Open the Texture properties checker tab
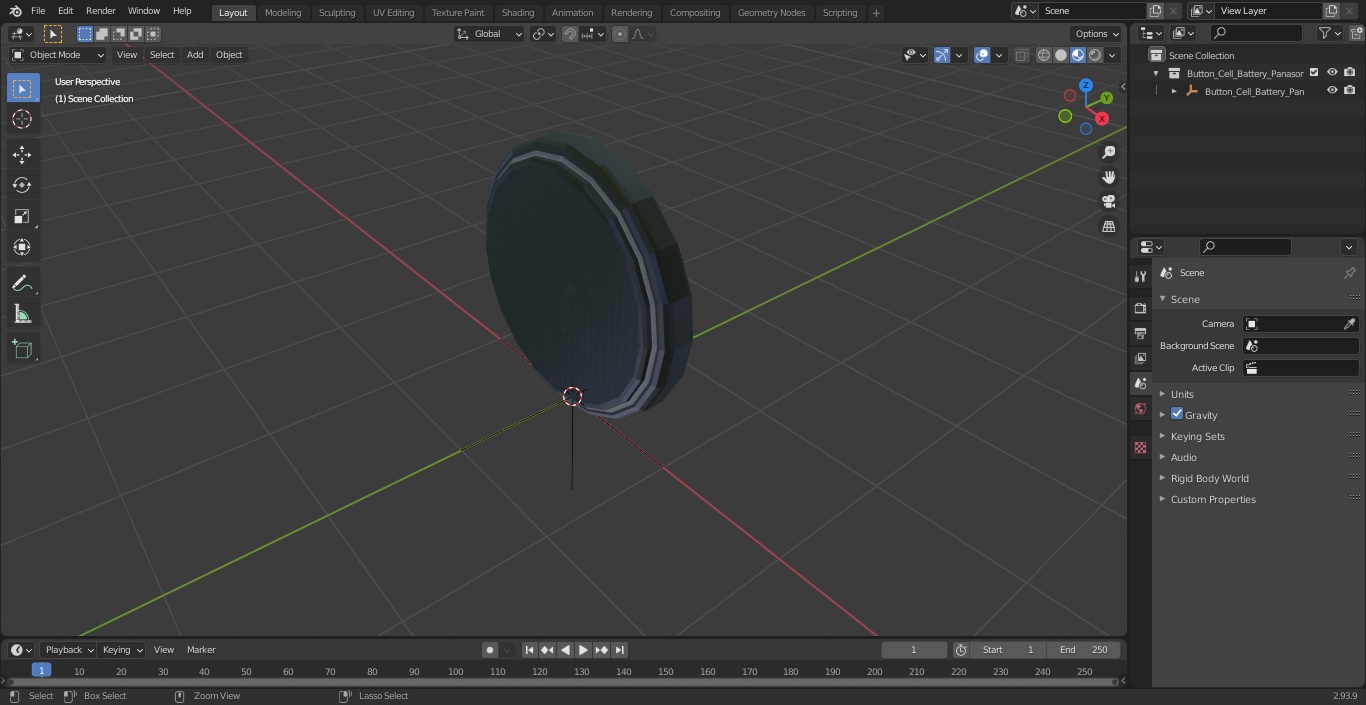The width and height of the screenshot is (1366, 705). 1140,447
